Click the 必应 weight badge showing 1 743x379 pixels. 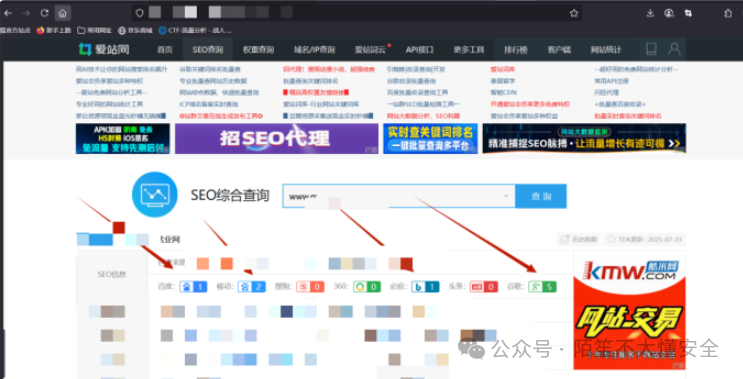pos(425,287)
